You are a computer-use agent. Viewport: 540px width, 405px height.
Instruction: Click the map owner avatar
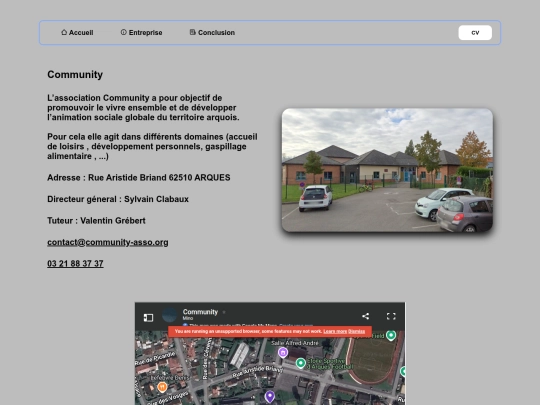(169, 315)
